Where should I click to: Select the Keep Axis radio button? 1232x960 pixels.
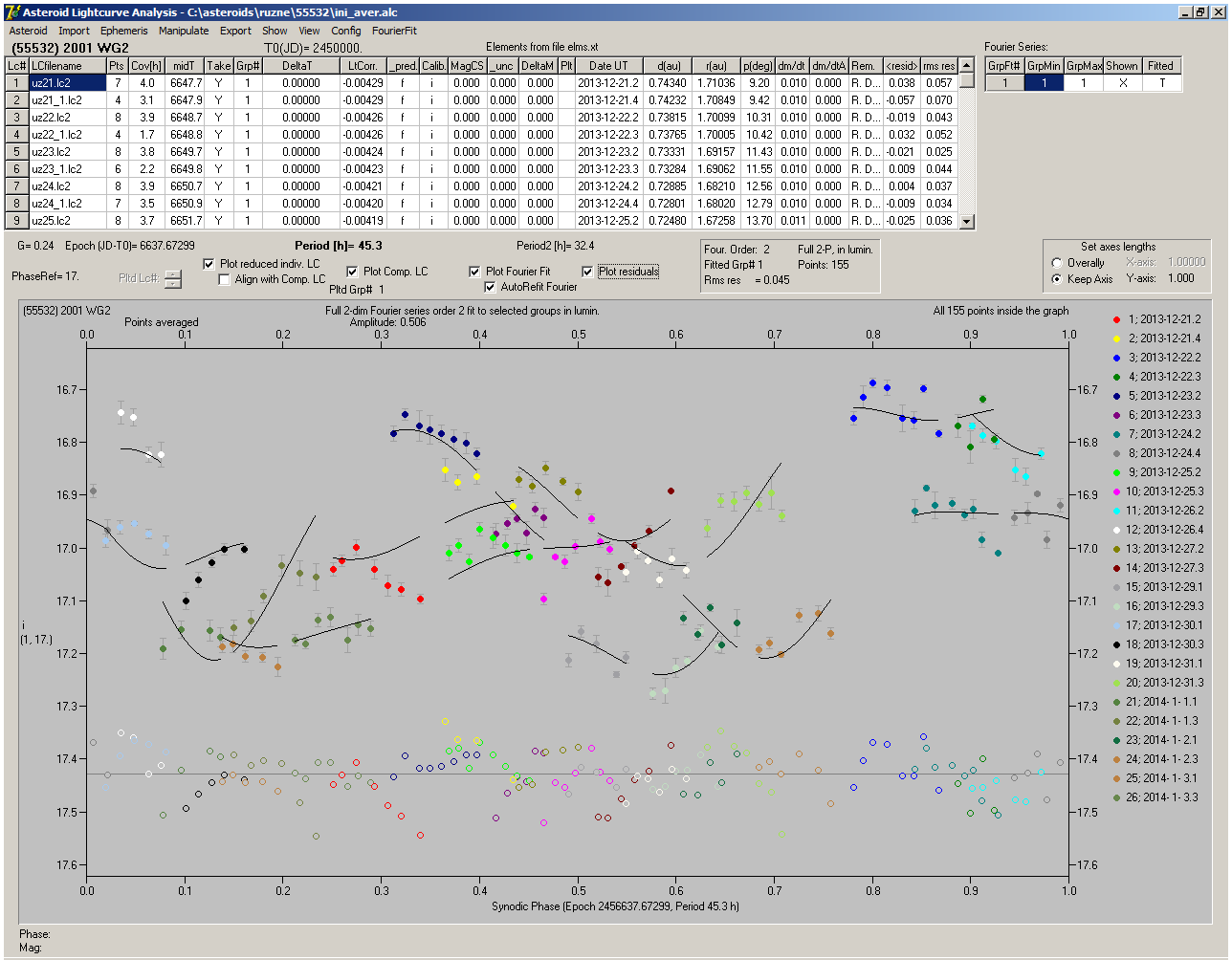pyautogui.click(x=1057, y=279)
